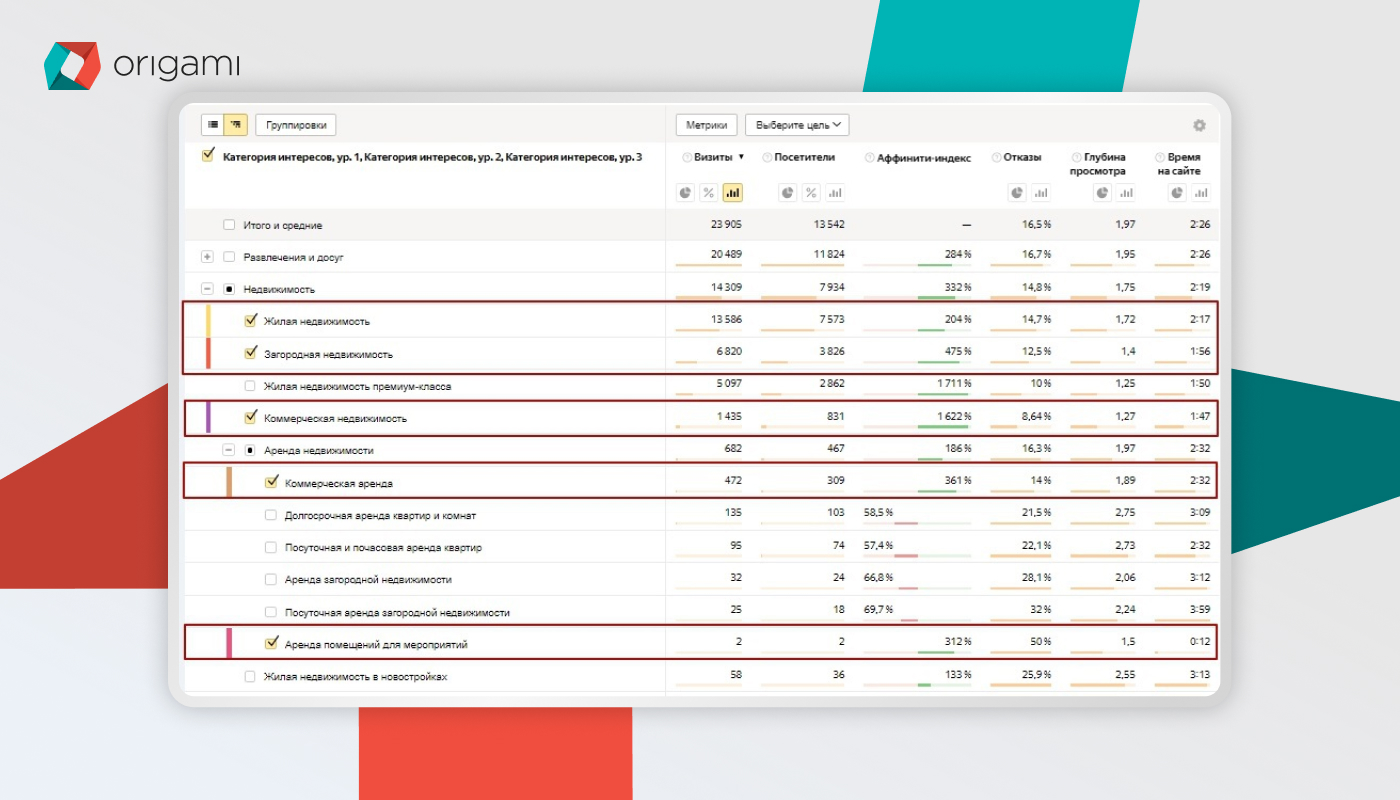
Task: Click help icon beside Аффинити-индекс header
Action: 869,158
